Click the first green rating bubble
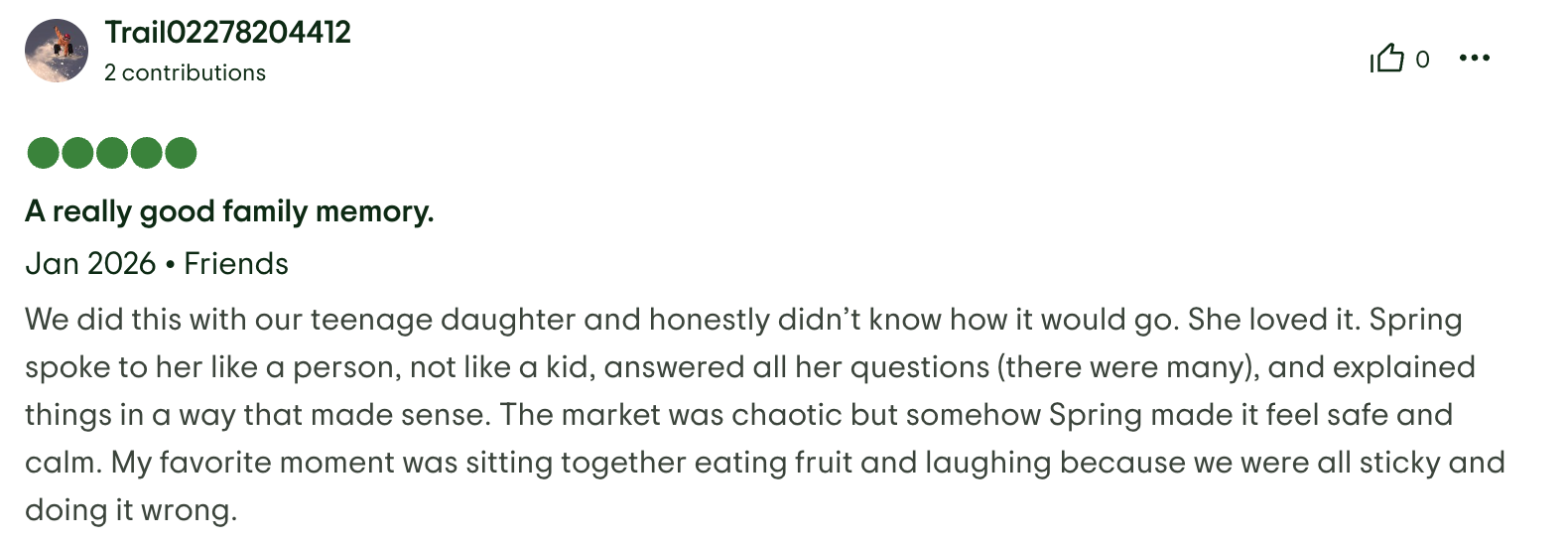The width and height of the screenshot is (1568, 542). click(x=43, y=153)
